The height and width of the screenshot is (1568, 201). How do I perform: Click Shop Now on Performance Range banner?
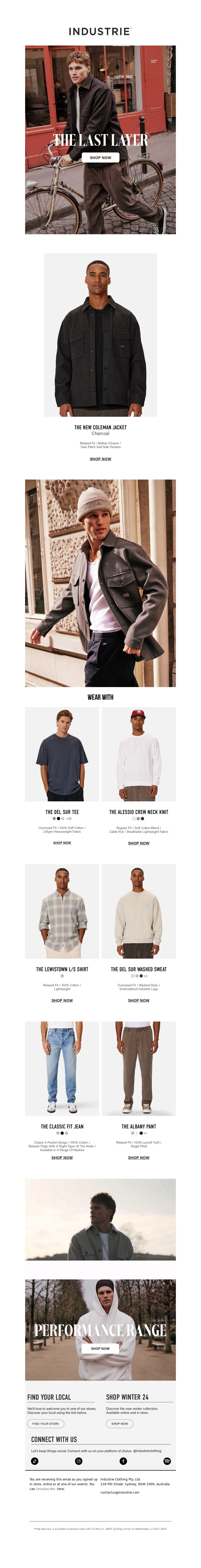[x=100, y=1348]
